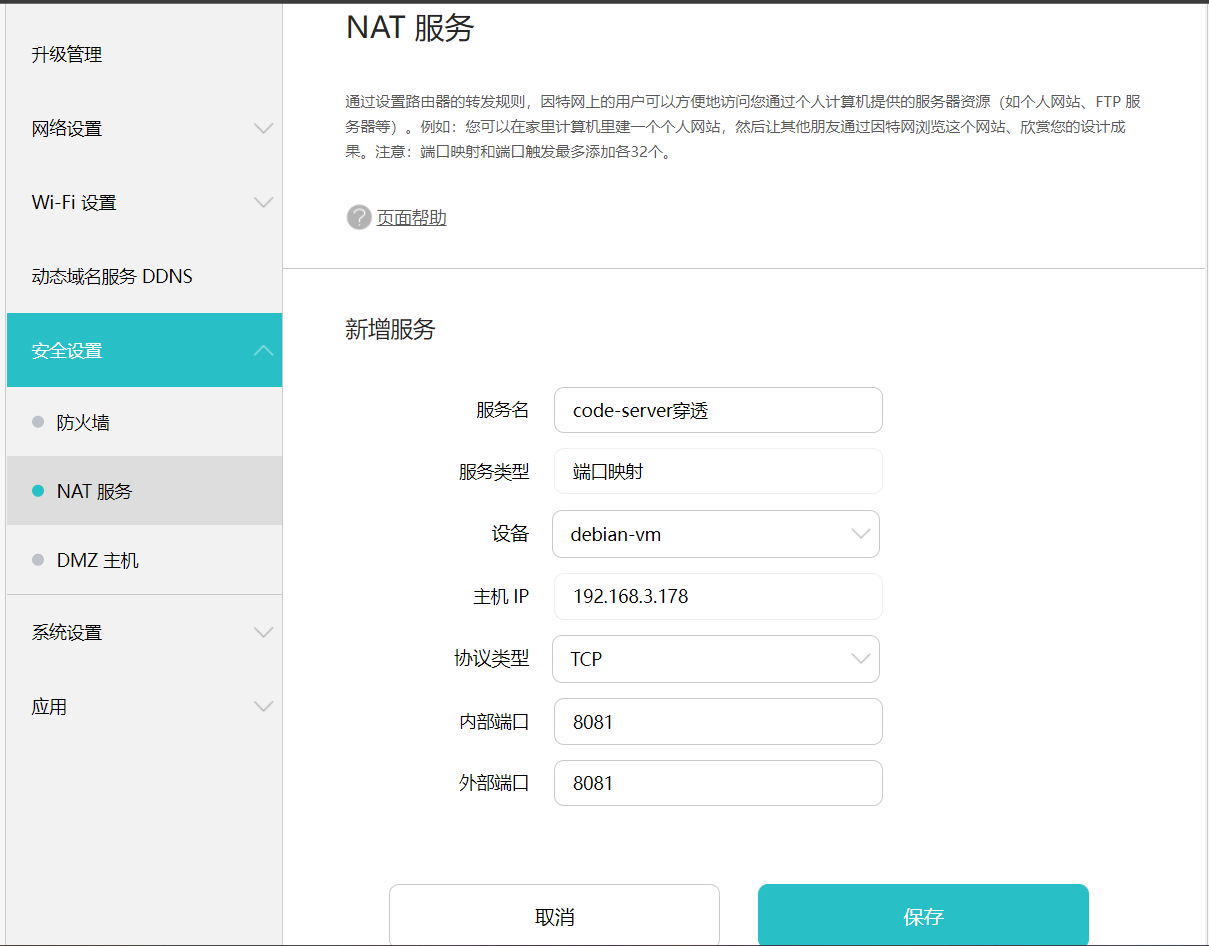Click the teal dot beside NAT 服务

[x=38, y=491]
